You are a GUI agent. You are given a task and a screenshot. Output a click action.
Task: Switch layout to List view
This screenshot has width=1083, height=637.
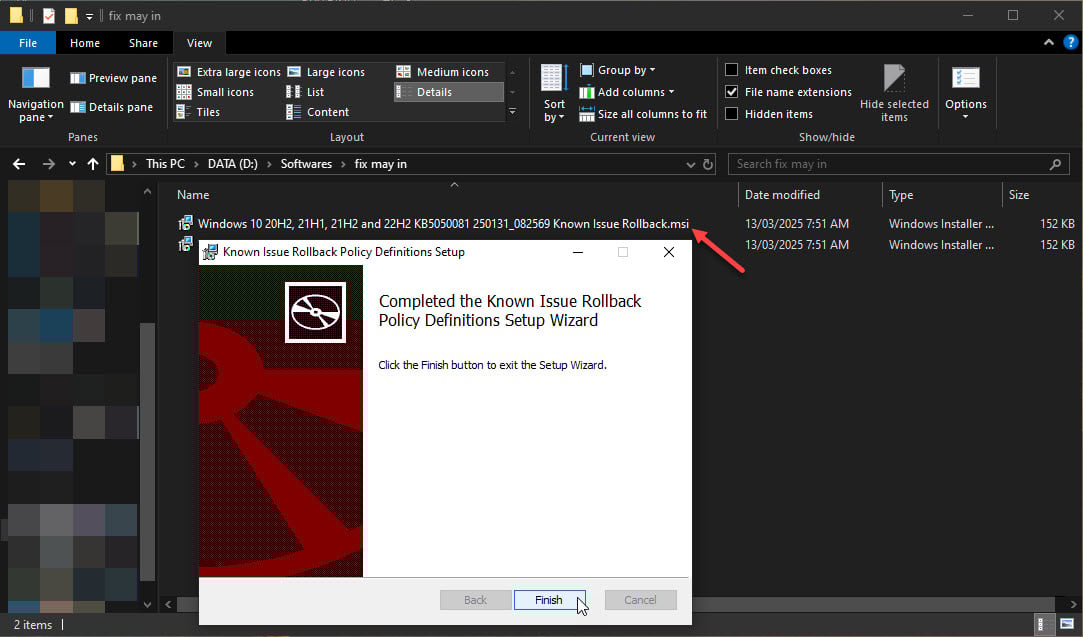coord(305,92)
